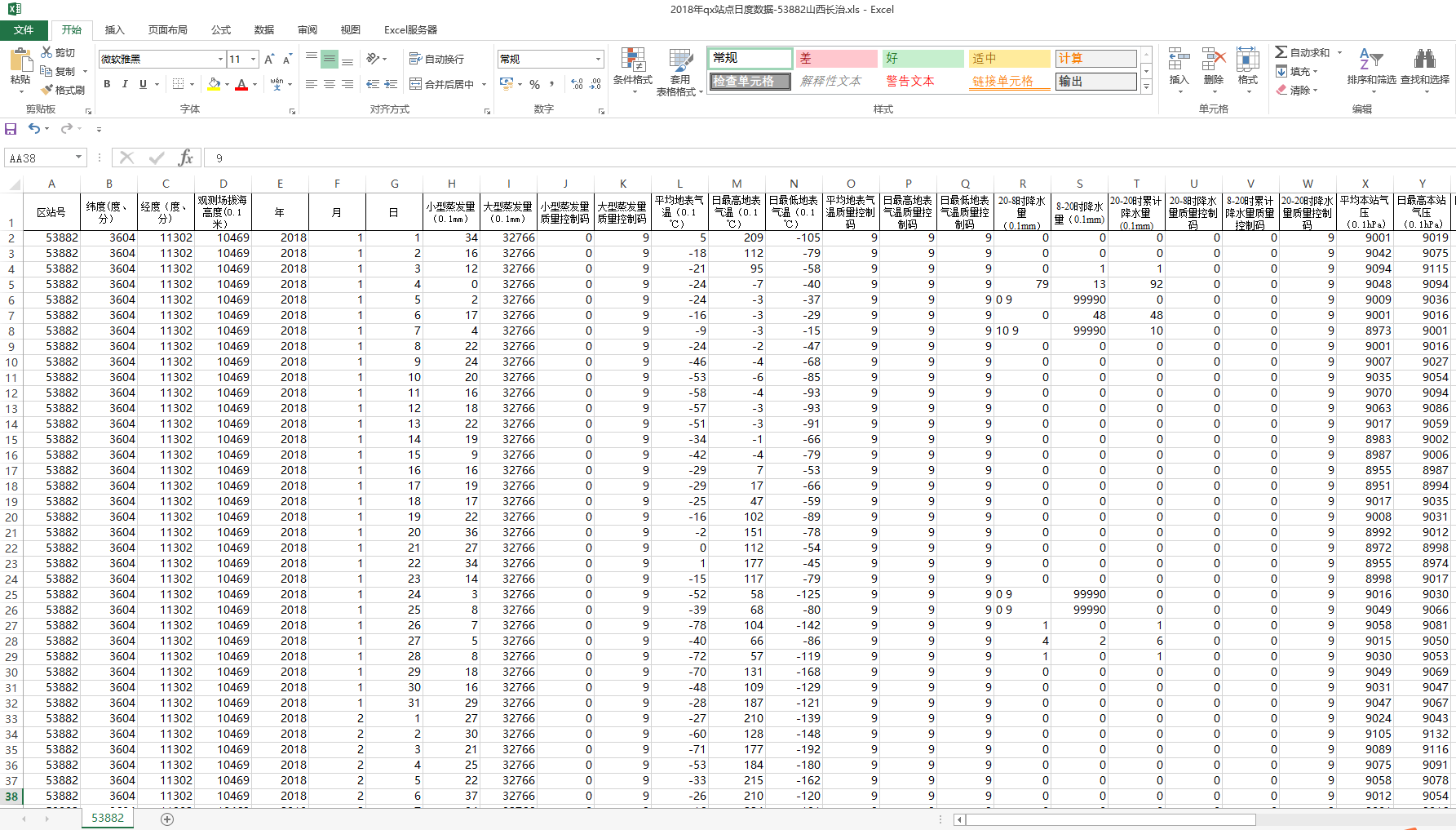The image size is (1456, 830).
Task: Apply the yellow fill color bucket
Action: click(214, 84)
